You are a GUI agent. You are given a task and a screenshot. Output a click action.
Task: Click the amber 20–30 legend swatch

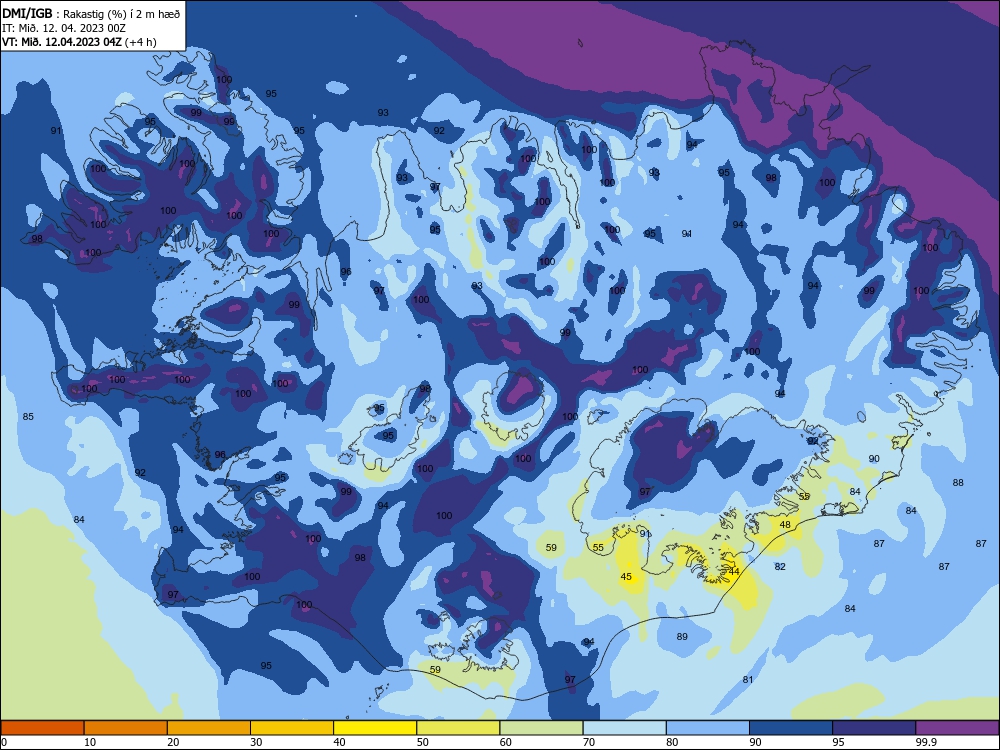pyautogui.click(x=209, y=728)
